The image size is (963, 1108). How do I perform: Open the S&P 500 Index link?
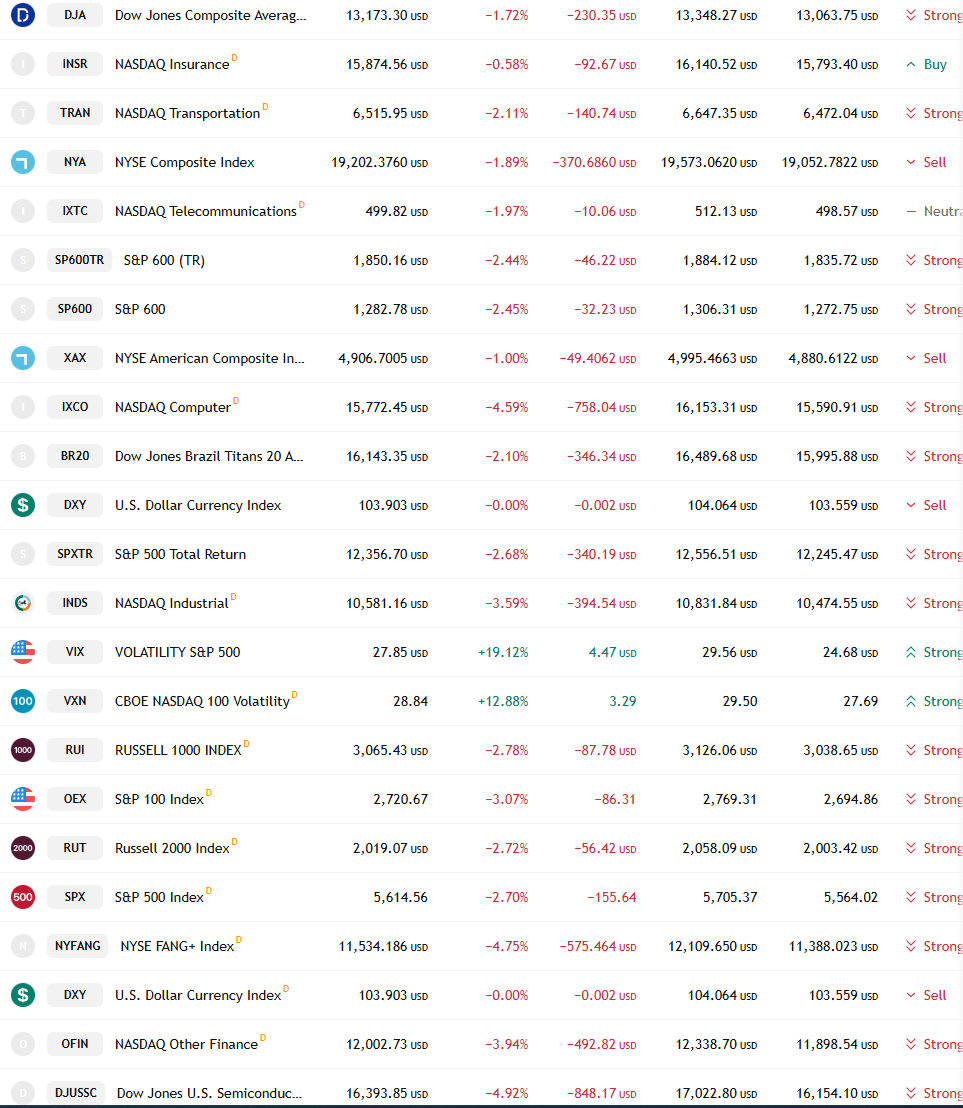pyautogui.click(x=159, y=897)
